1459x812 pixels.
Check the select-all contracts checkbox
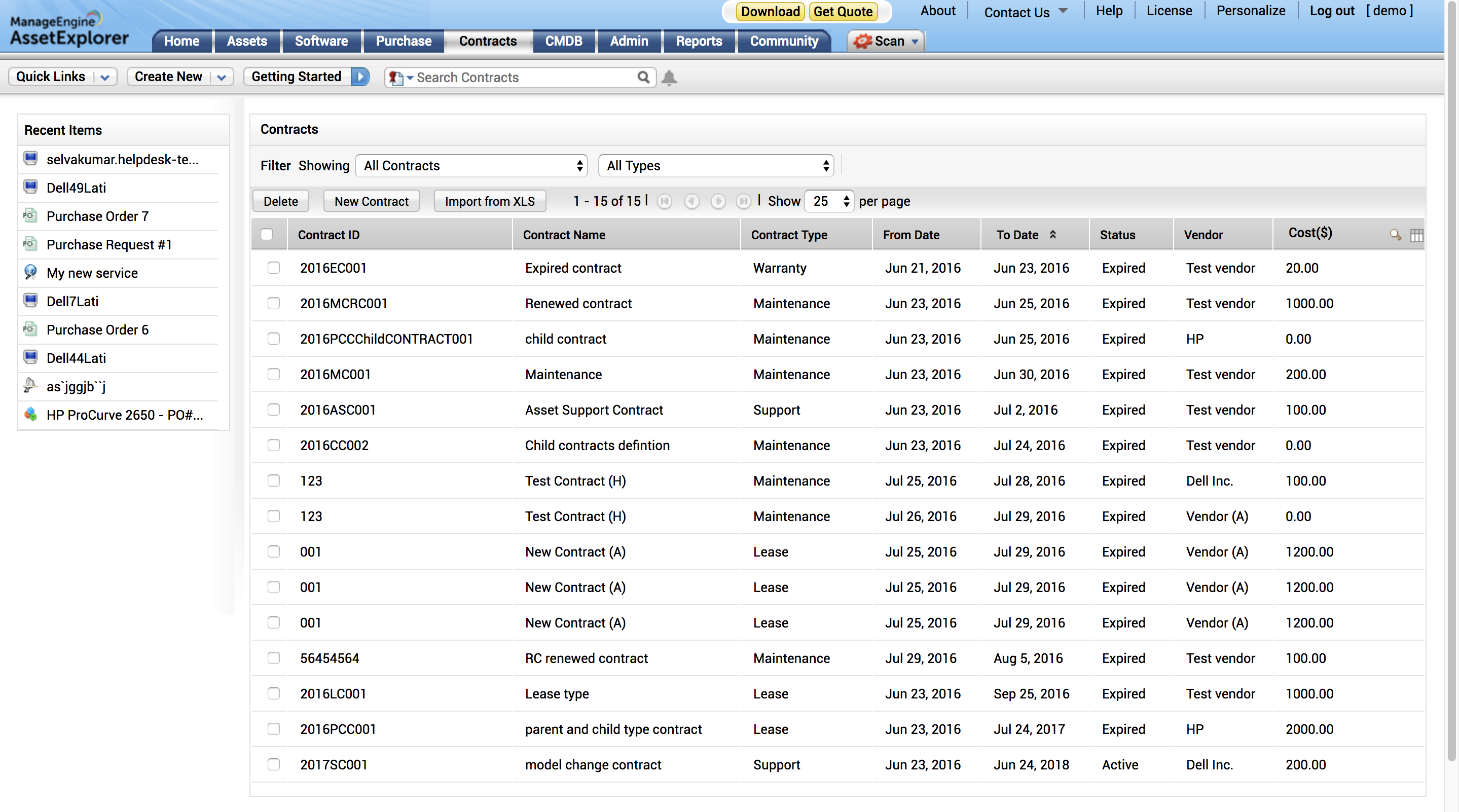click(267, 235)
